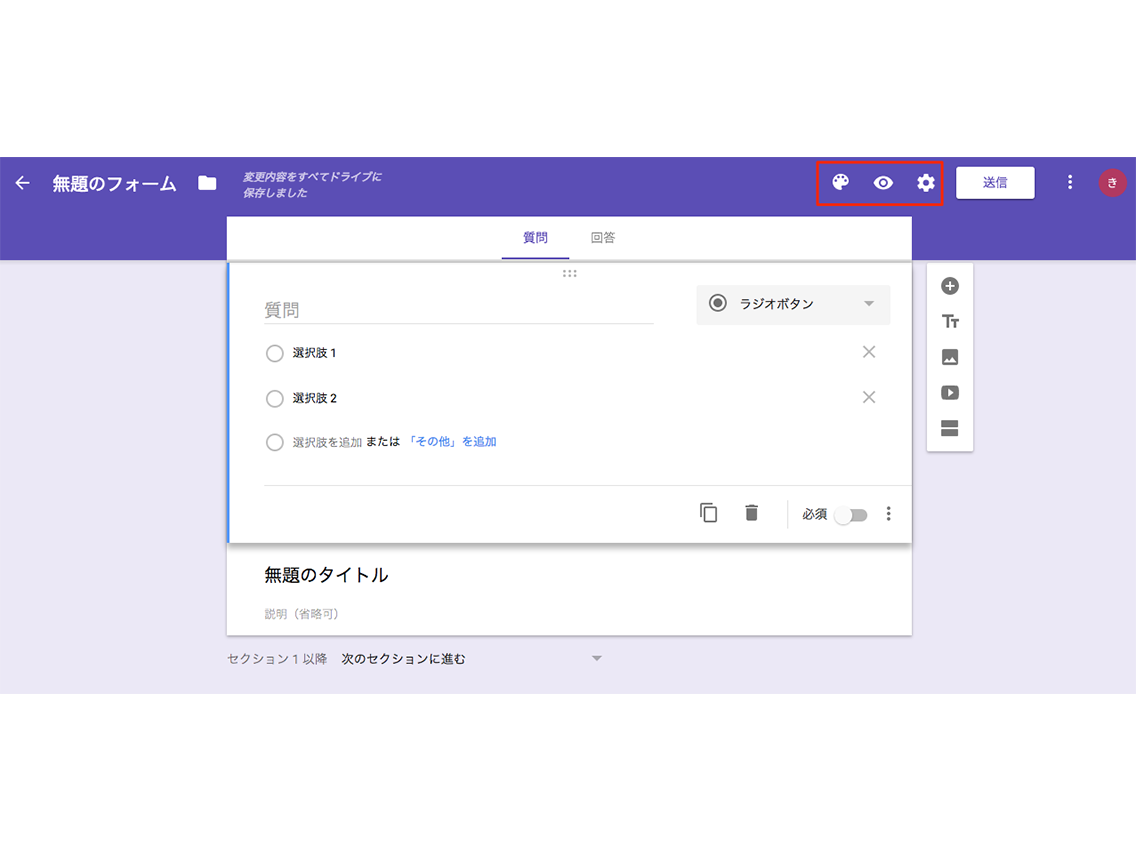Switch to the 質問 tab
Image resolution: width=1136 pixels, height=852 pixels.
click(x=535, y=238)
